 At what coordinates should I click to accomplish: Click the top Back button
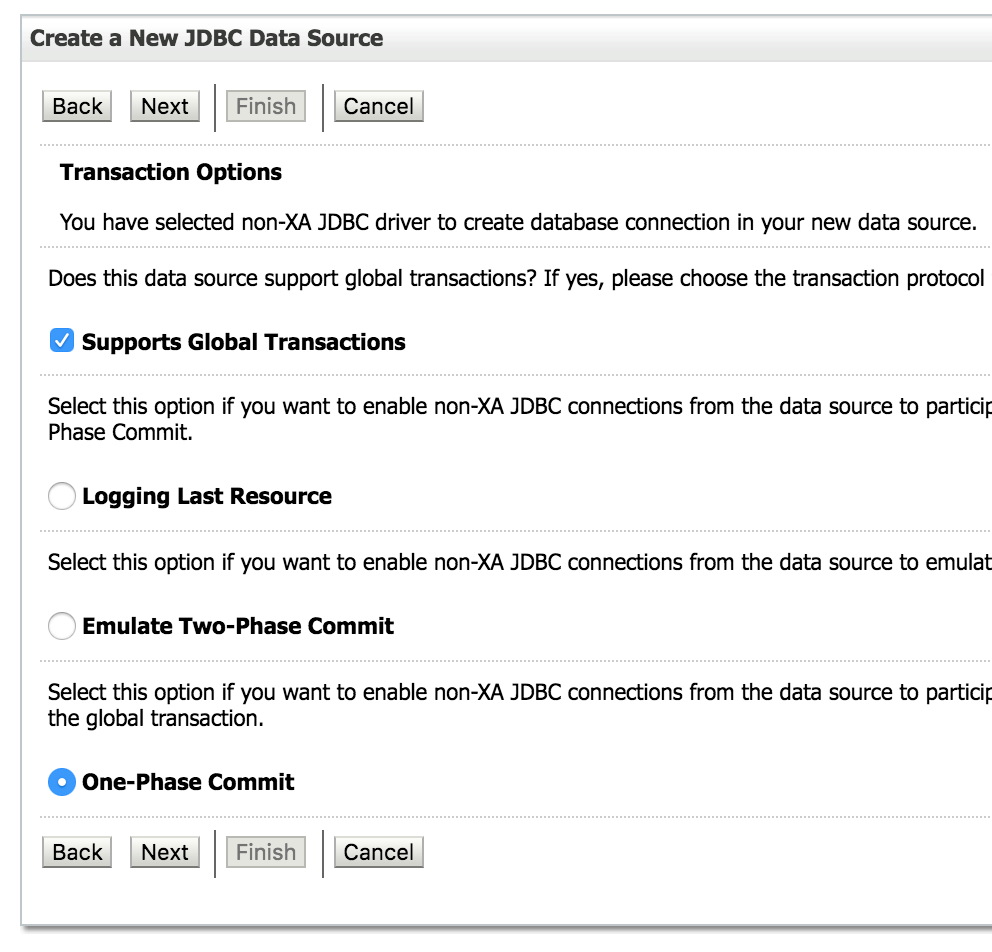click(76, 106)
